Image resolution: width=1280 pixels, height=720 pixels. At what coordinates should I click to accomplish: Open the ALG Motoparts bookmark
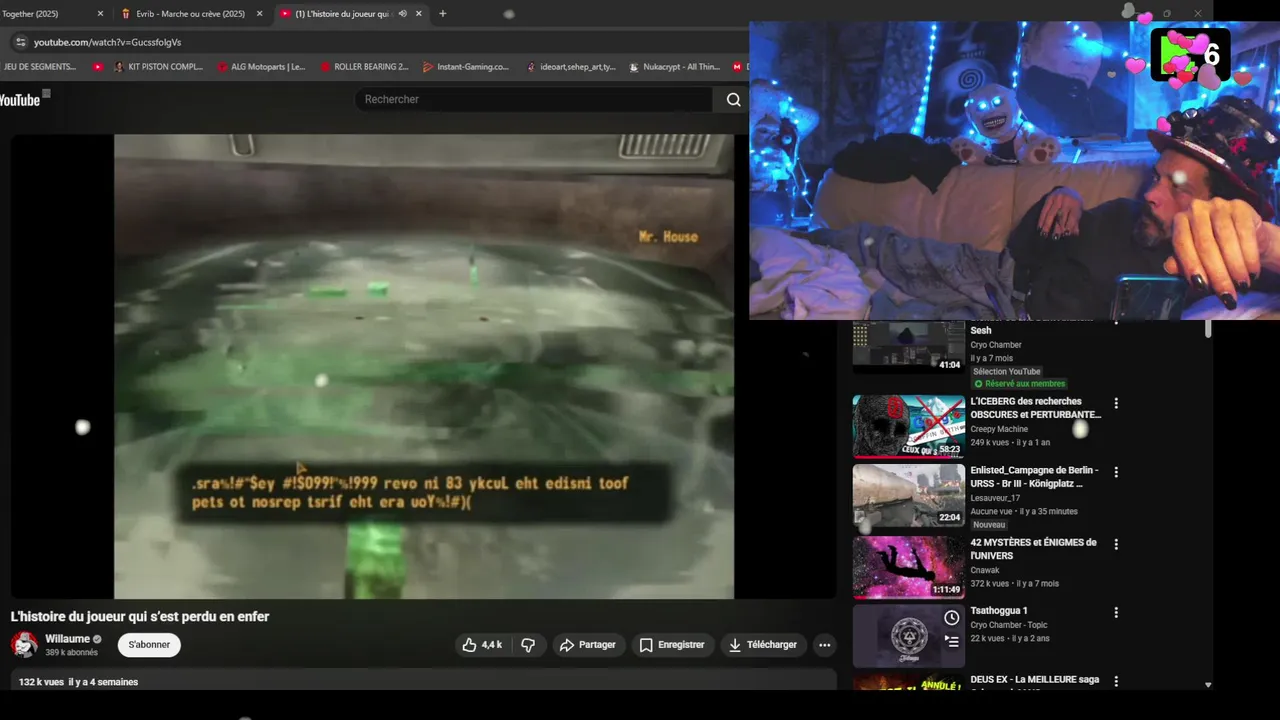(260, 67)
